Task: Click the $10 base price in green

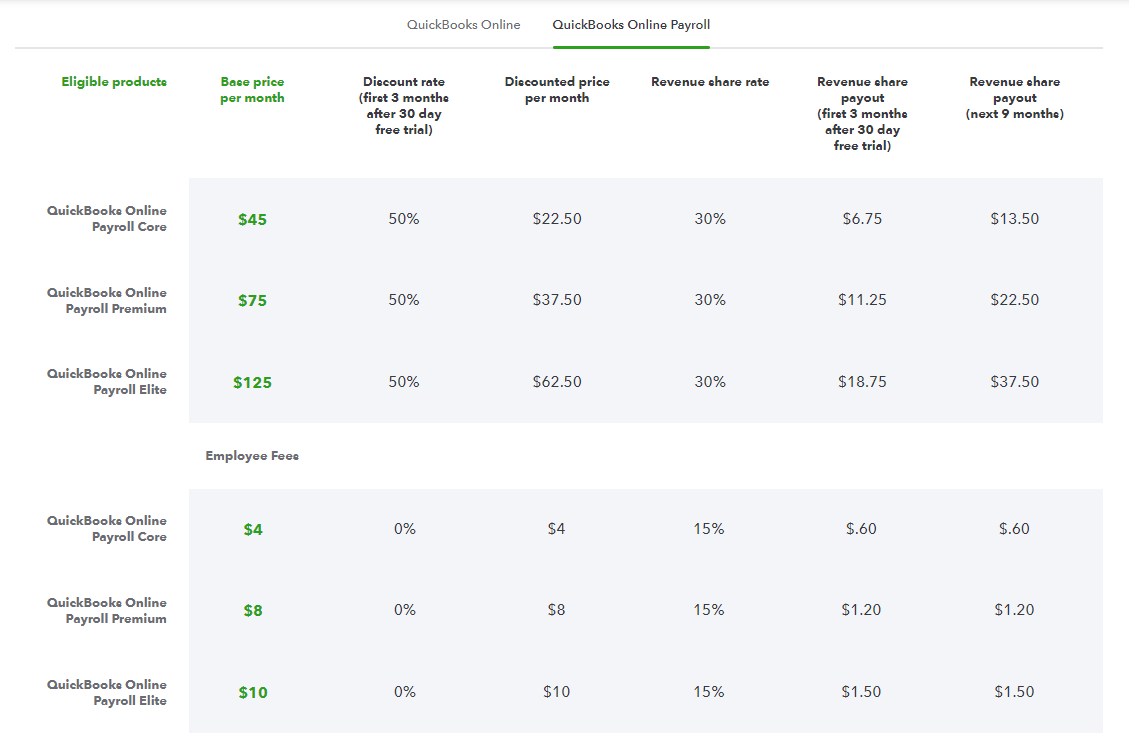Action: (x=253, y=693)
